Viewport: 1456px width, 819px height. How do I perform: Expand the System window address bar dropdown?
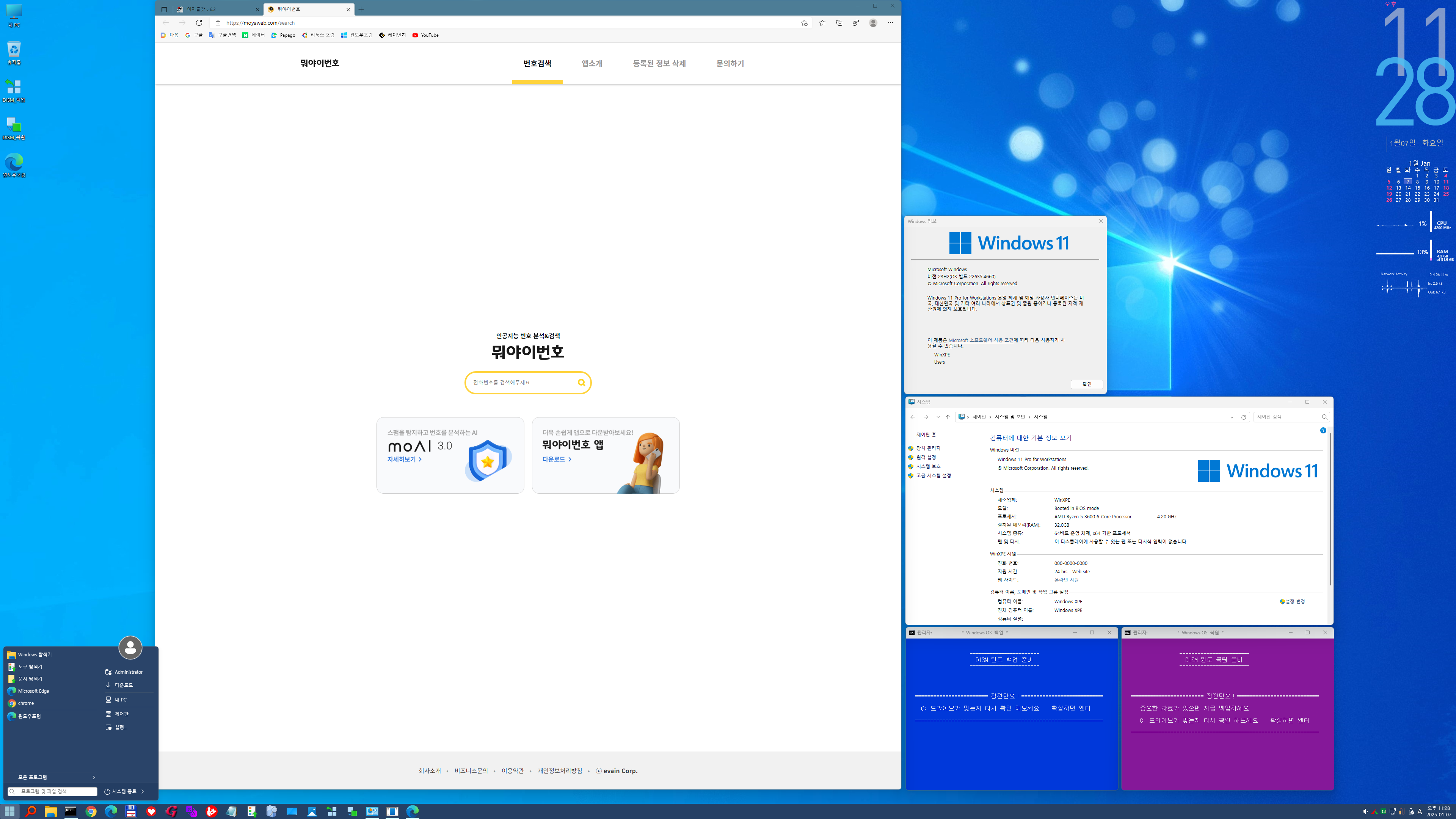click(1232, 417)
